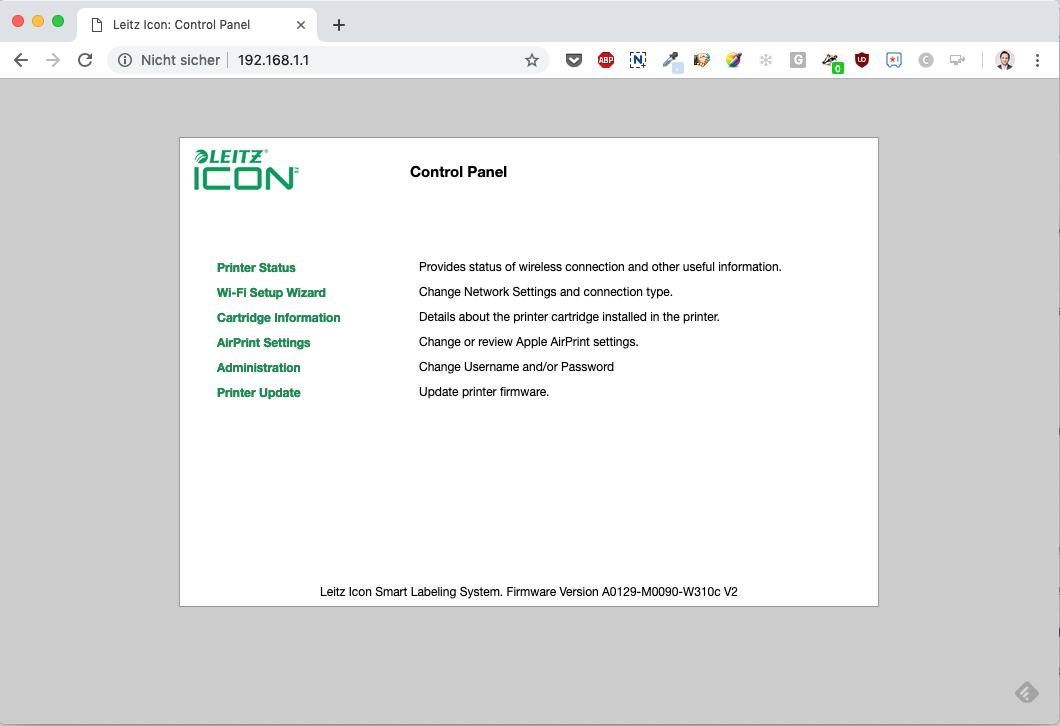Open the grey G extension
The image size is (1060, 726).
[798, 60]
